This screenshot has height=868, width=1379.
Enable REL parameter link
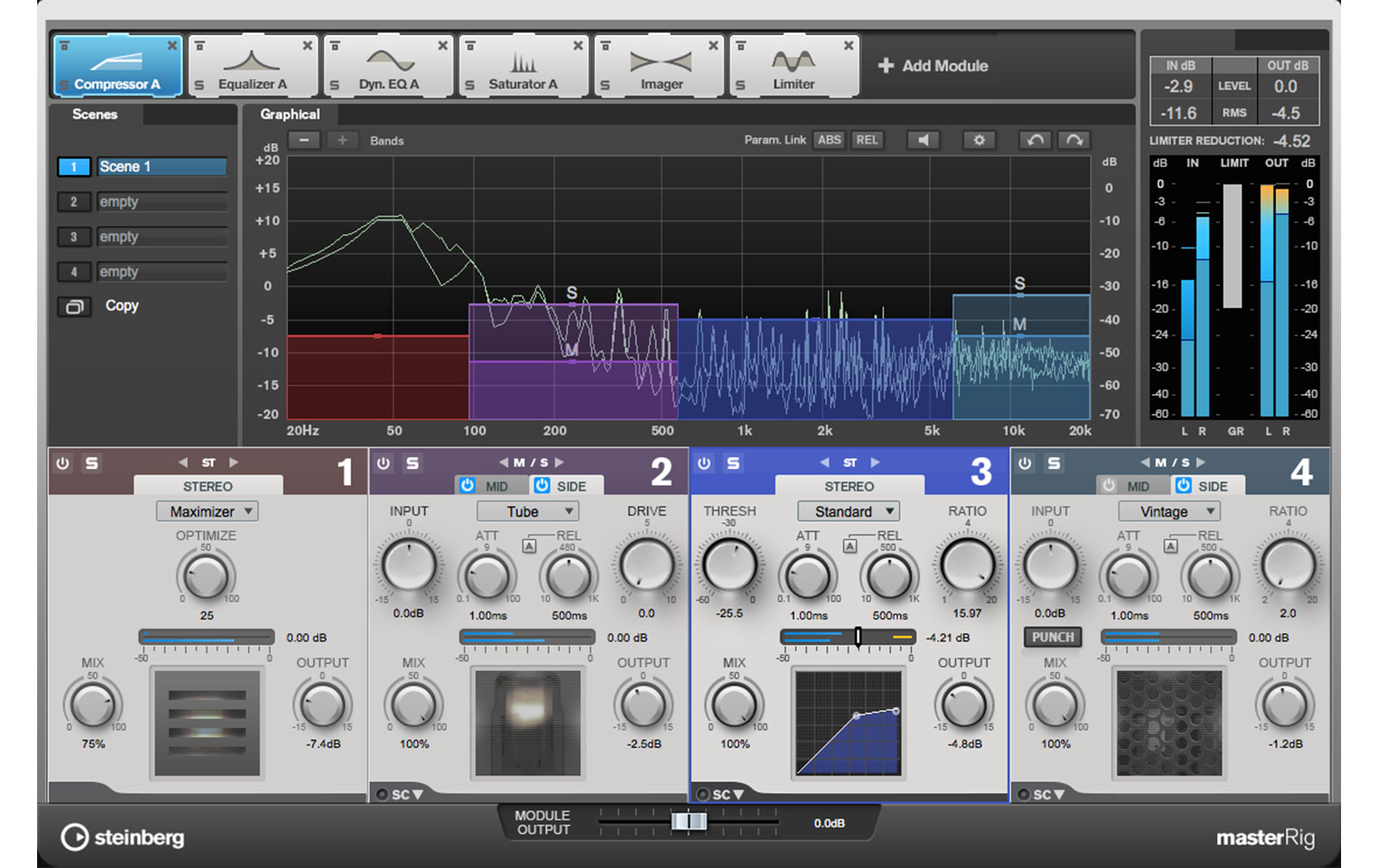(x=867, y=140)
